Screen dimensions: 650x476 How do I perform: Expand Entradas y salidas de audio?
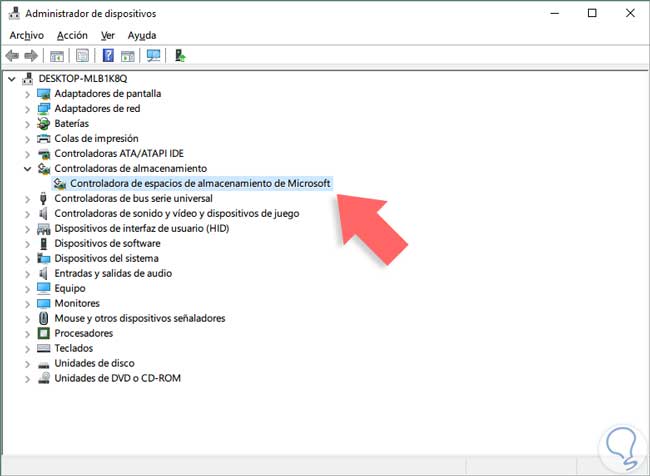pyautogui.click(x=27, y=274)
